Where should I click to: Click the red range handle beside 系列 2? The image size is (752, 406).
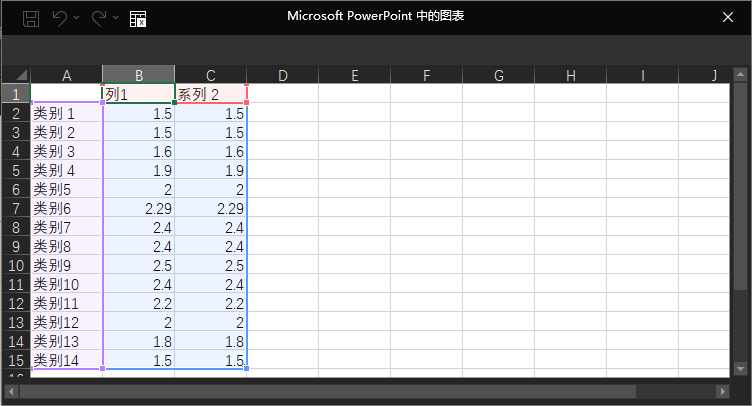pyautogui.click(x=247, y=102)
